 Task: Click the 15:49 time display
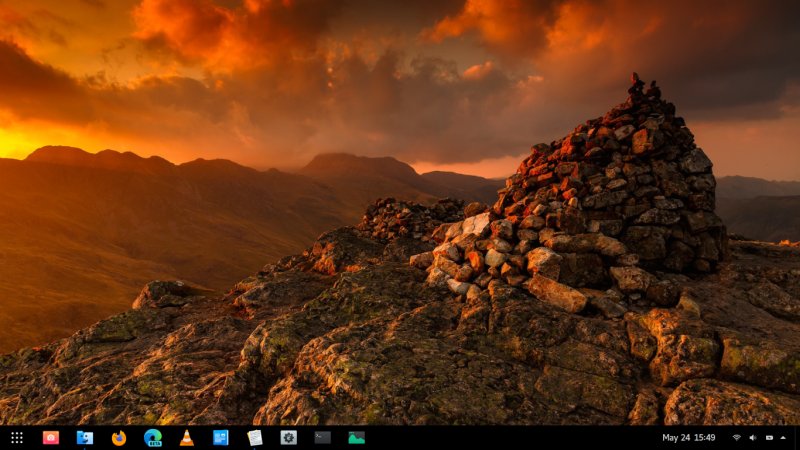tap(705, 438)
